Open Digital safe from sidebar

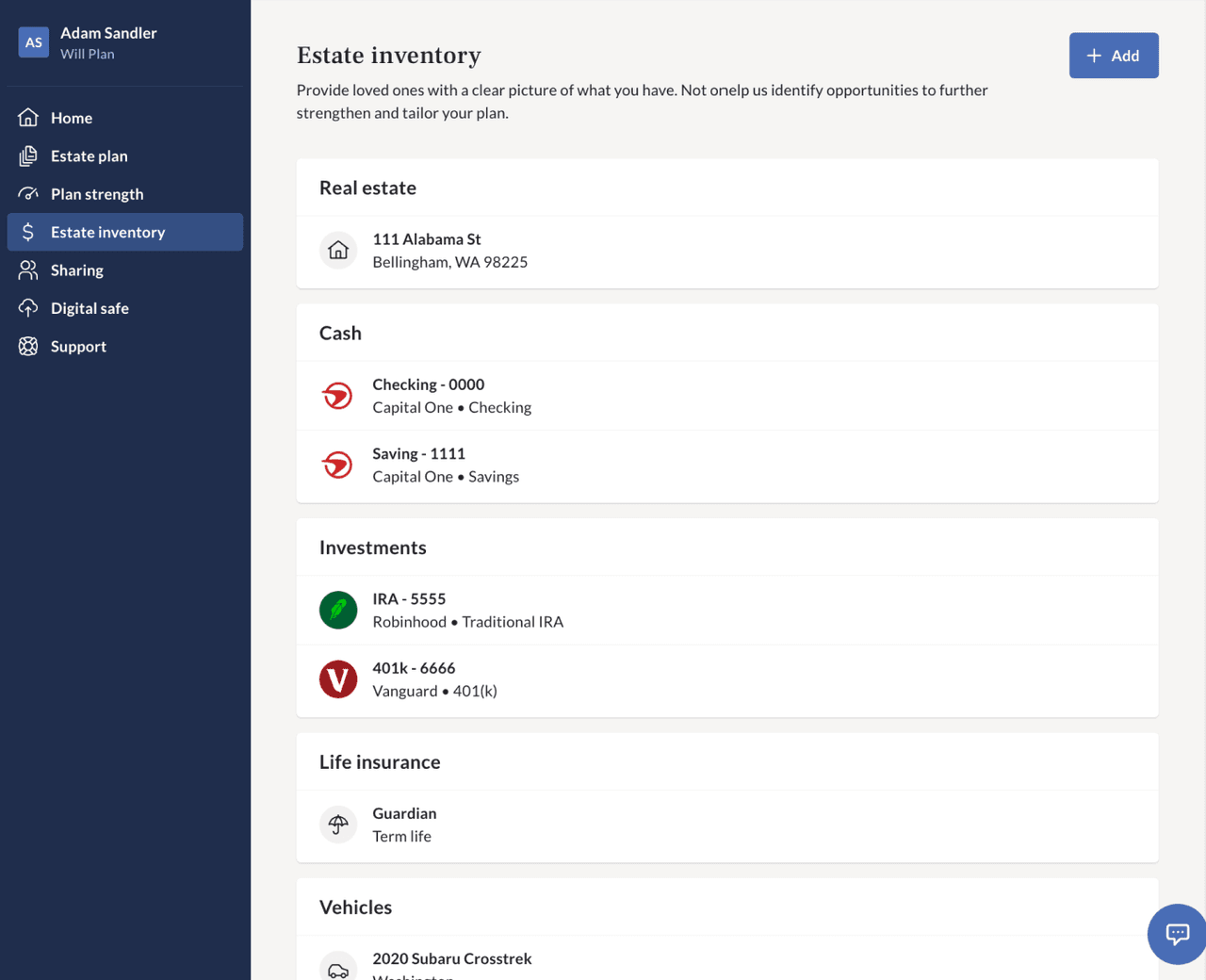coord(90,308)
